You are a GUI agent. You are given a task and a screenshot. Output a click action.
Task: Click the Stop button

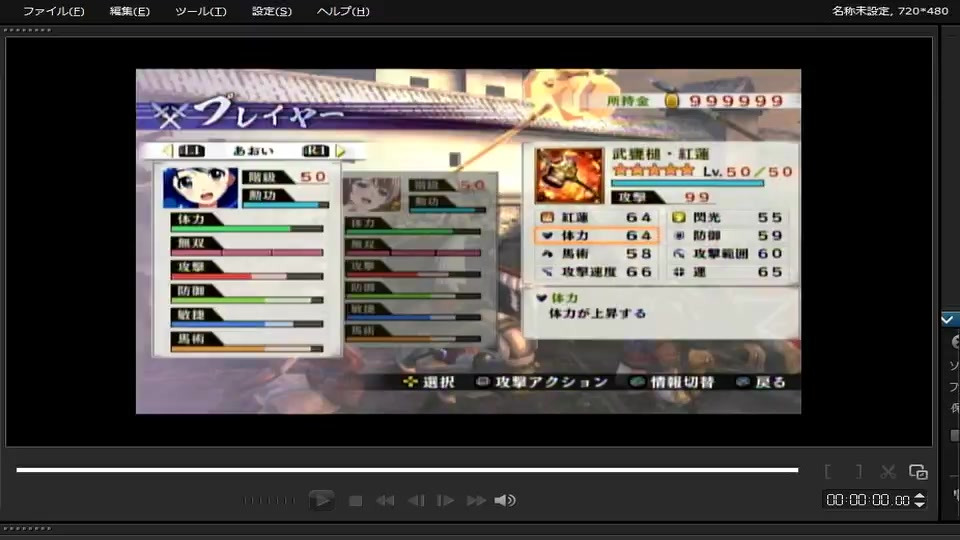(x=355, y=501)
